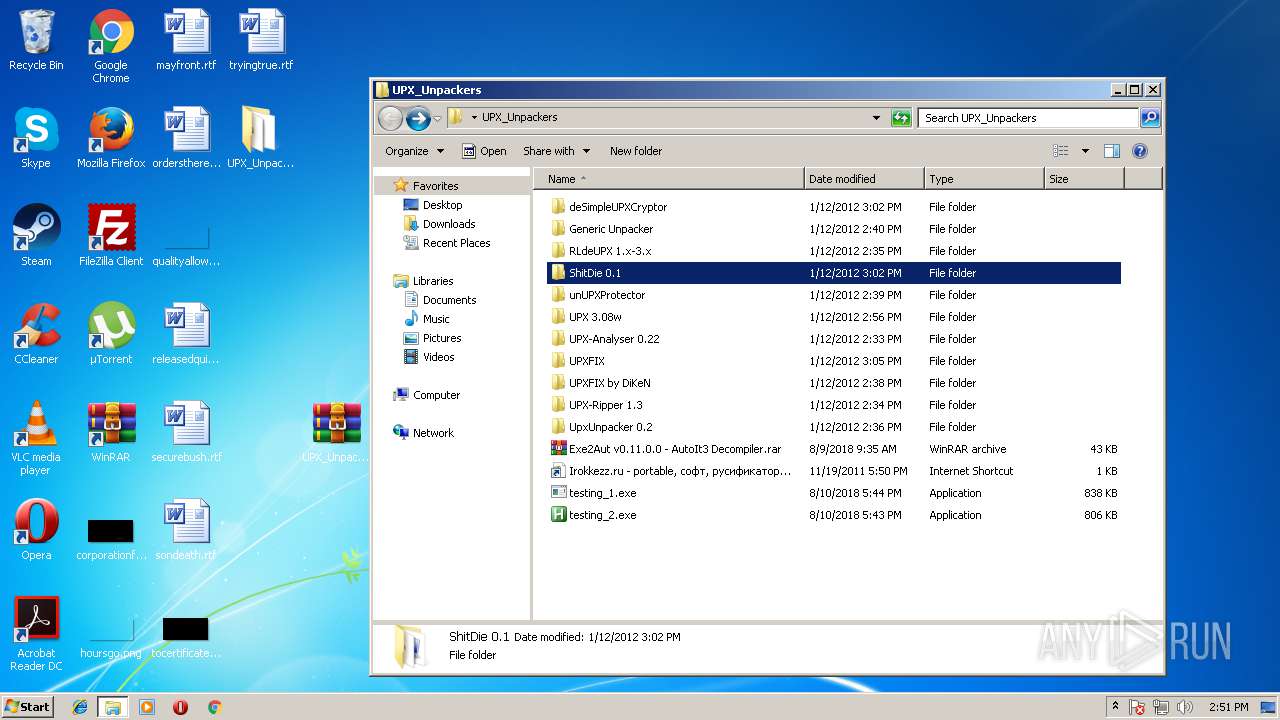
Task: Open UPX_Unpac... folder icon on desktop
Action: [261, 138]
